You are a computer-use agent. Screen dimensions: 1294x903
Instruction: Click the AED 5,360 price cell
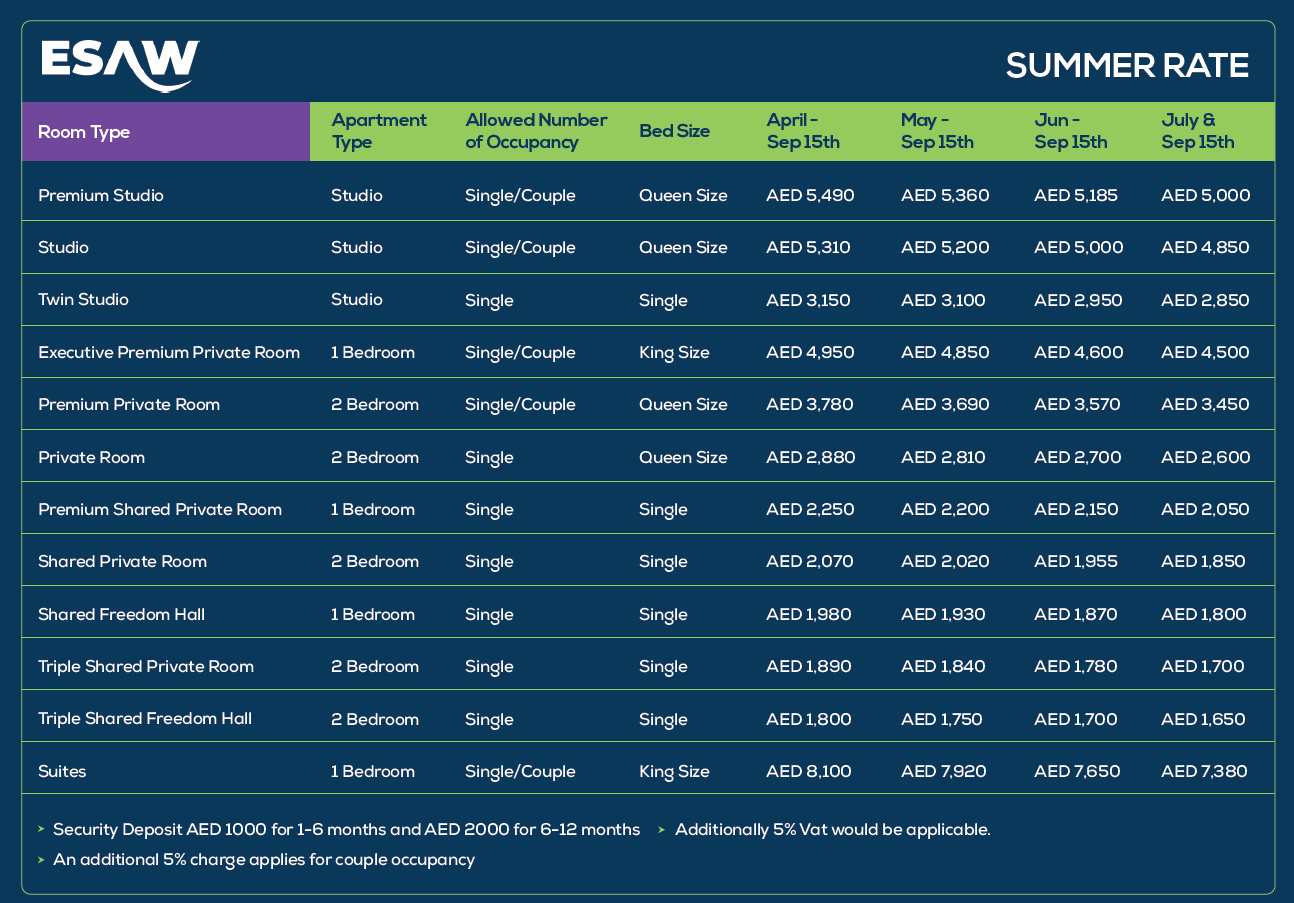[945, 195]
